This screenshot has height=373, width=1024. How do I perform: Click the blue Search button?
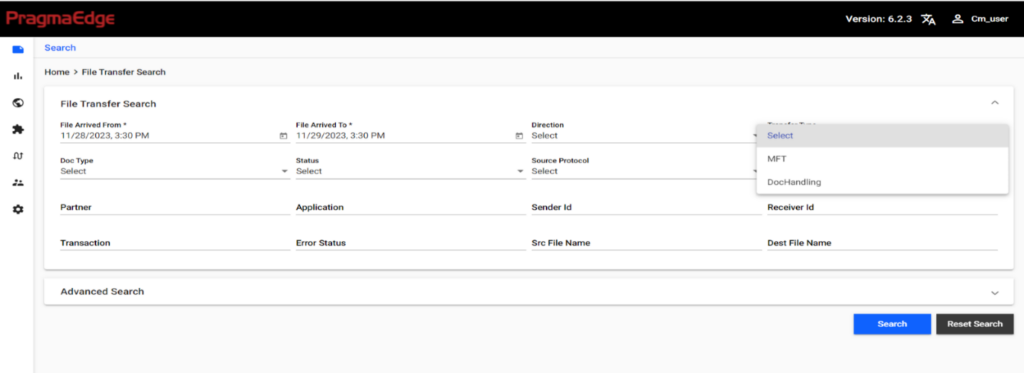(892, 324)
